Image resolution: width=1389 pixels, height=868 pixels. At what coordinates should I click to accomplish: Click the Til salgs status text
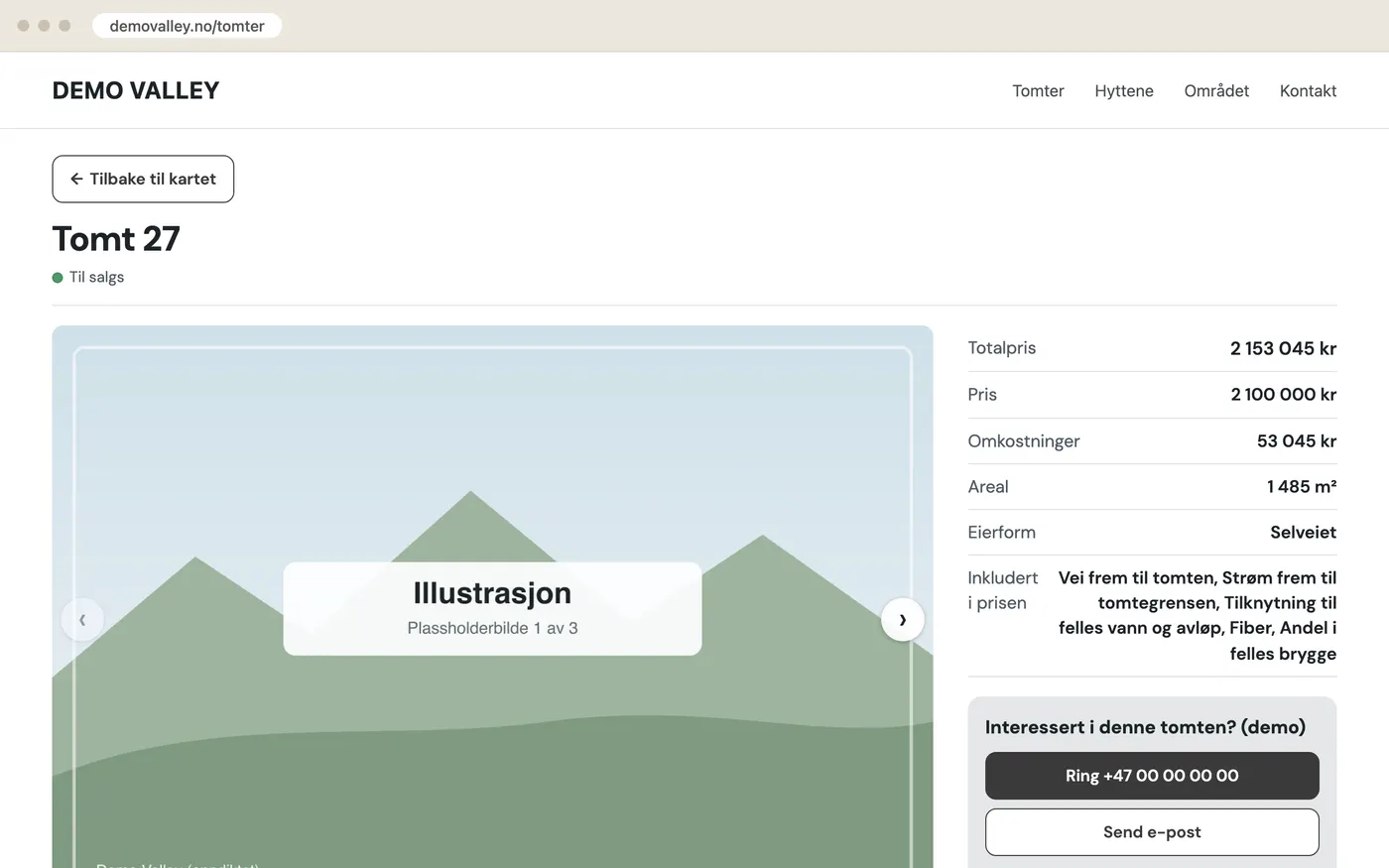click(96, 277)
